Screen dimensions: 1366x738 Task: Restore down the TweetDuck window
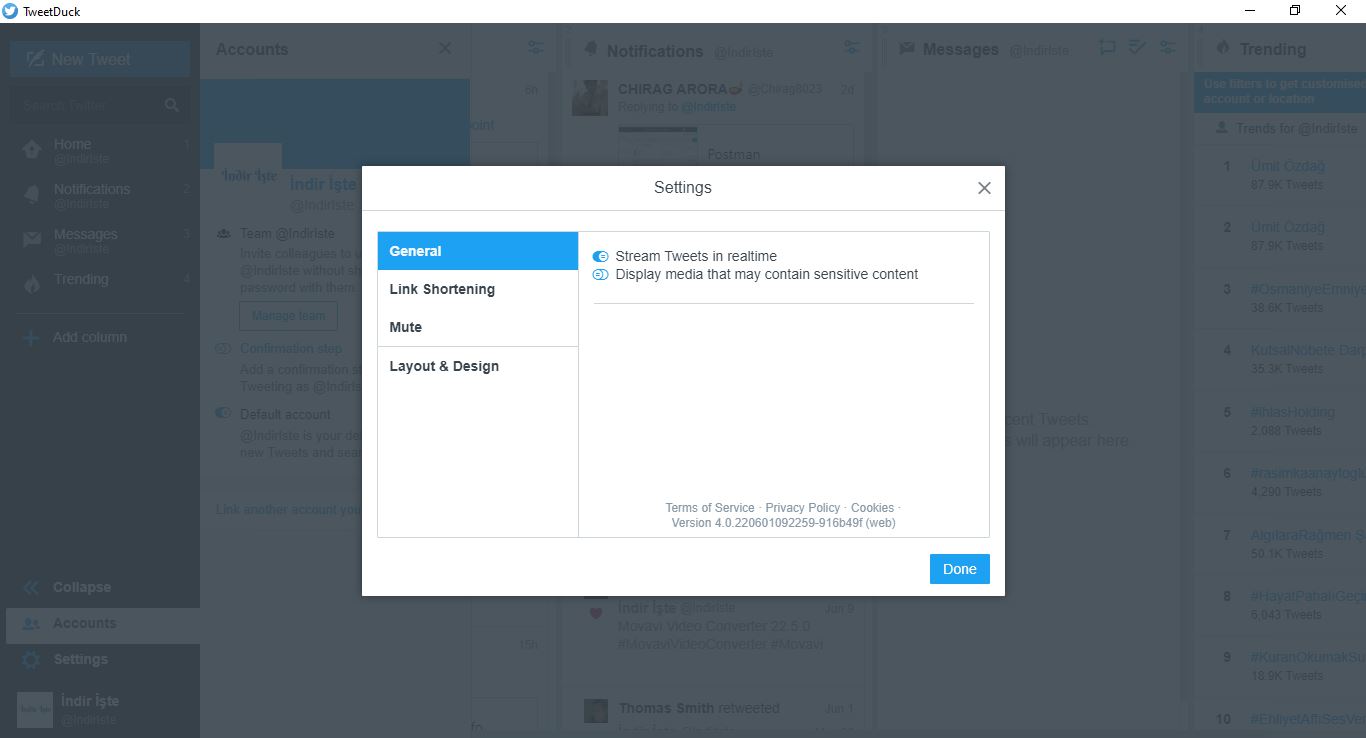[x=1296, y=11]
